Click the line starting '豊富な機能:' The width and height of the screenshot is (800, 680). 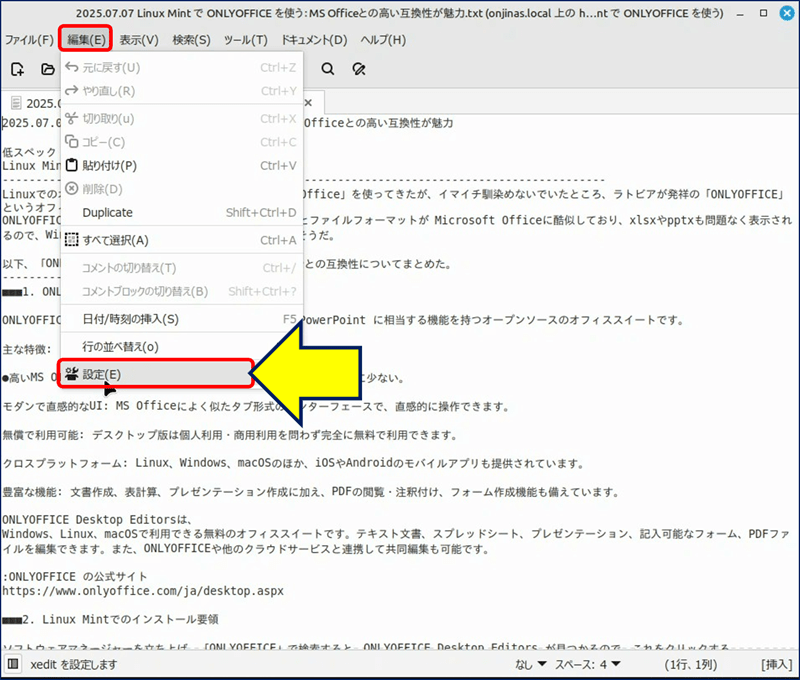pyautogui.click(x=311, y=492)
